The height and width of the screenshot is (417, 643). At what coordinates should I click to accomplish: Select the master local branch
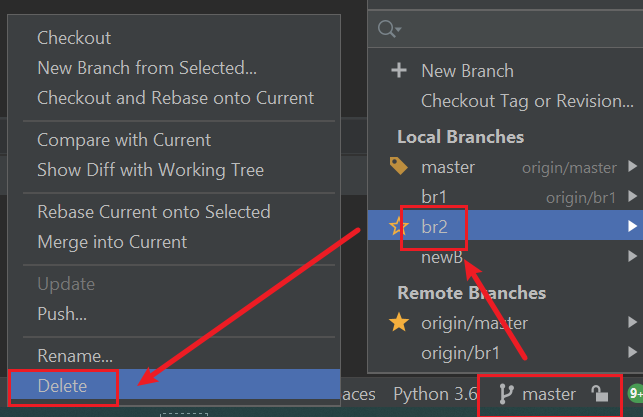click(x=448, y=167)
